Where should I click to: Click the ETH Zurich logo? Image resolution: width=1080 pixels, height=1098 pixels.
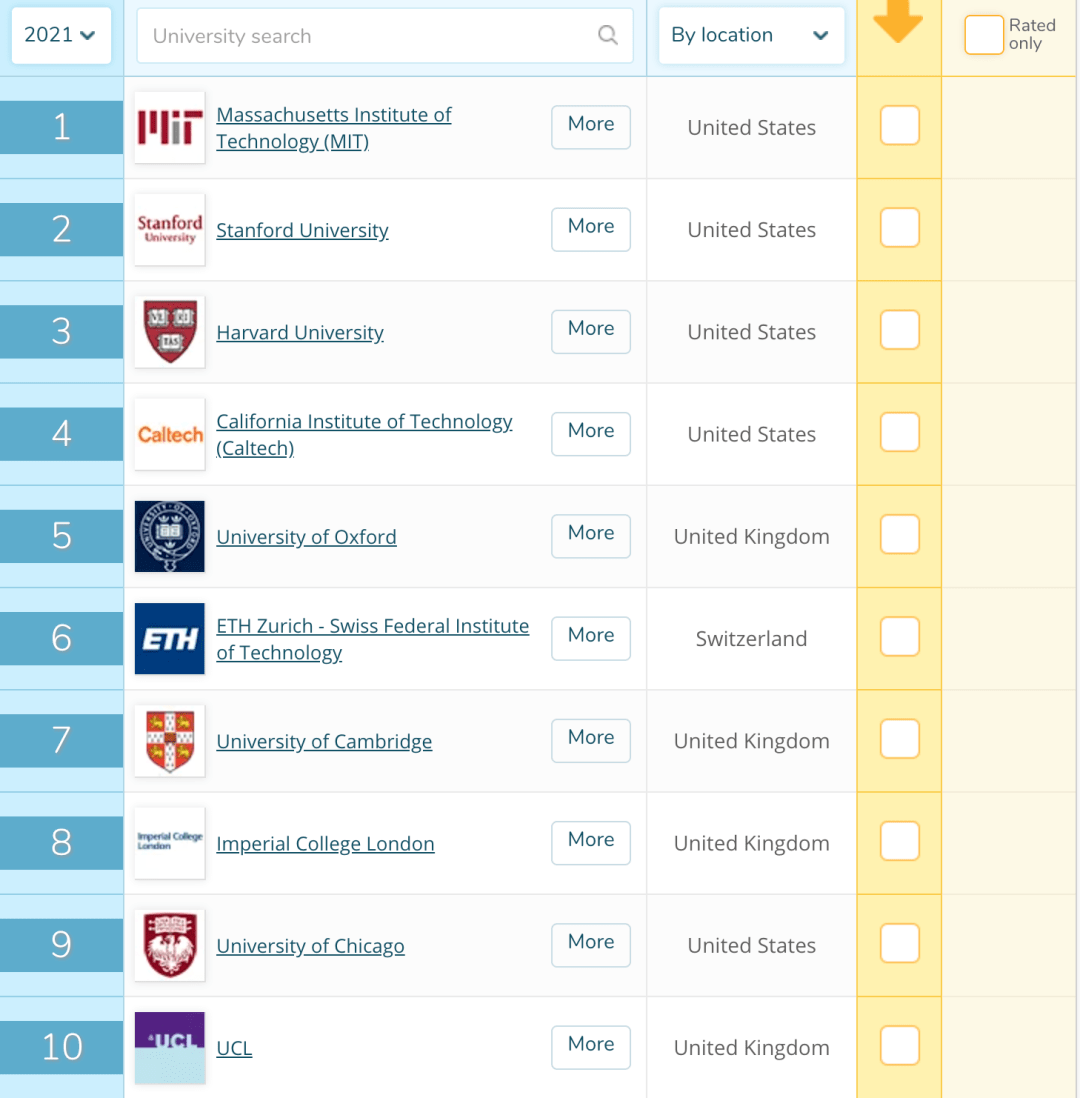click(169, 639)
